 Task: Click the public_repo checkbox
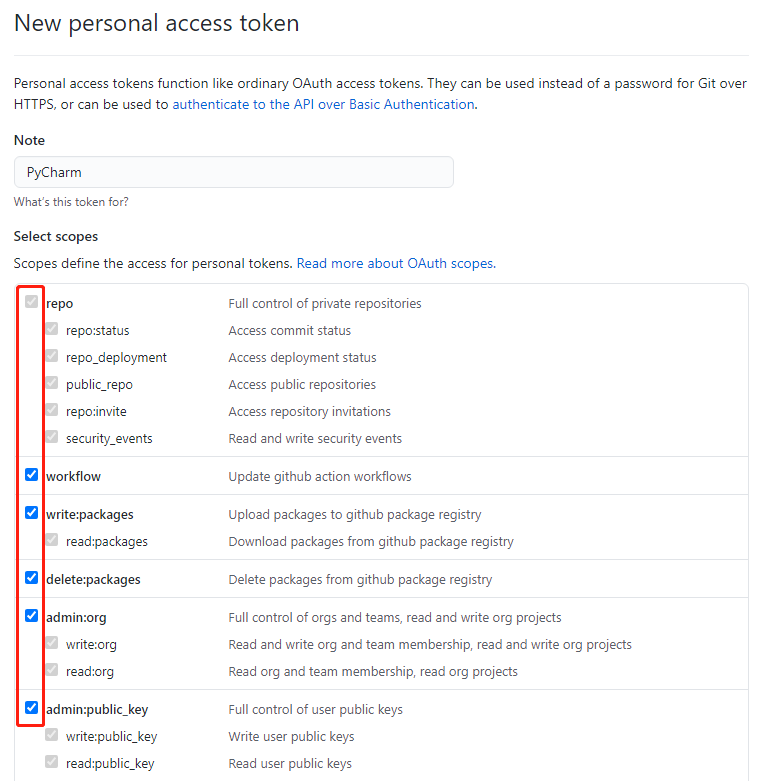(x=52, y=383)
